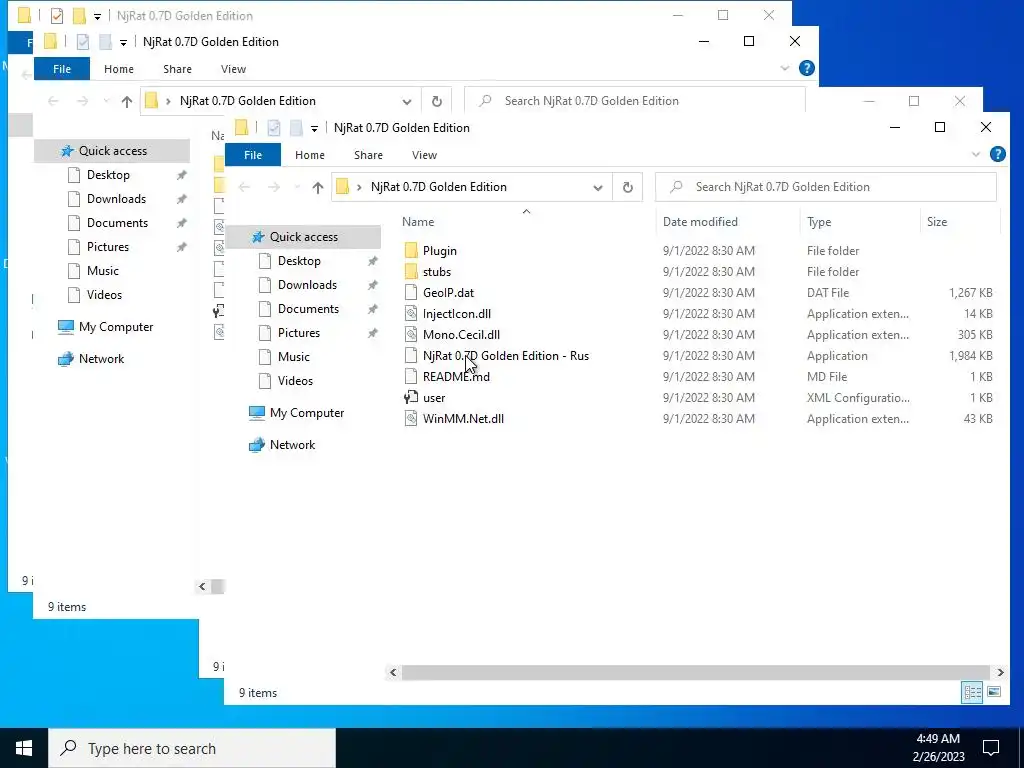1024x768 pixels.
Task: Select the Plugin folder icon
Action: 411,251
